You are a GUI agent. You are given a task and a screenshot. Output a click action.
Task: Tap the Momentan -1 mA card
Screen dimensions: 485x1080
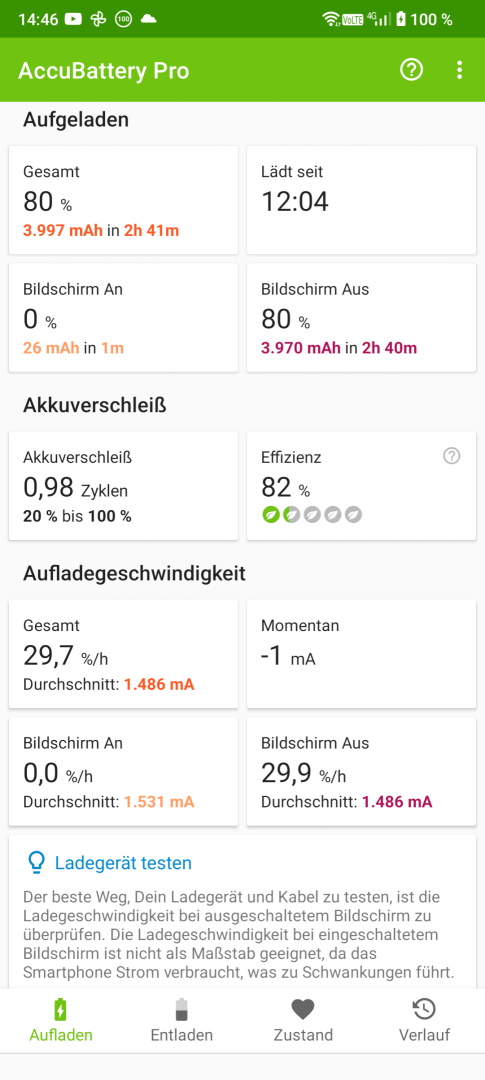pos(361,654)
